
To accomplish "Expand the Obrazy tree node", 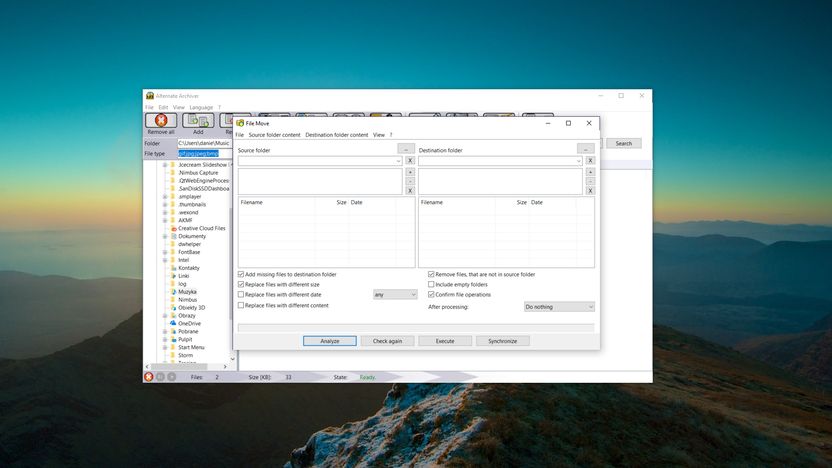I will coord(164,315).
